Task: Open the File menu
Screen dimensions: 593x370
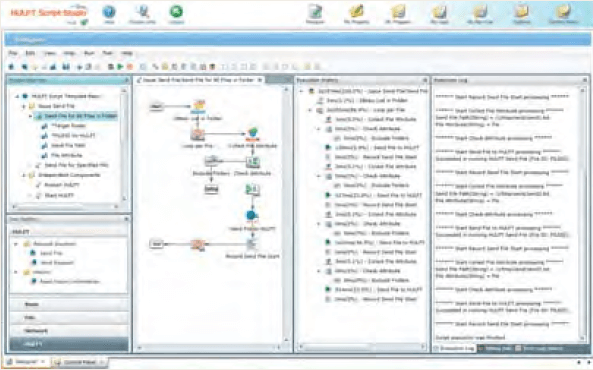Action: pyautogui.click(x=13, y=53)
